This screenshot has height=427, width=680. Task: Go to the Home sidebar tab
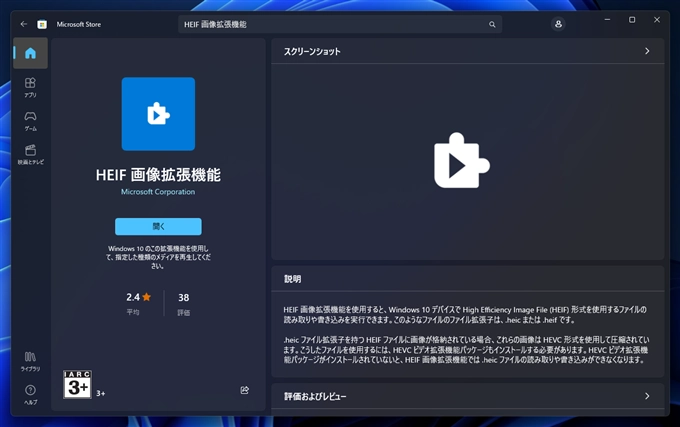coord(30,53)
